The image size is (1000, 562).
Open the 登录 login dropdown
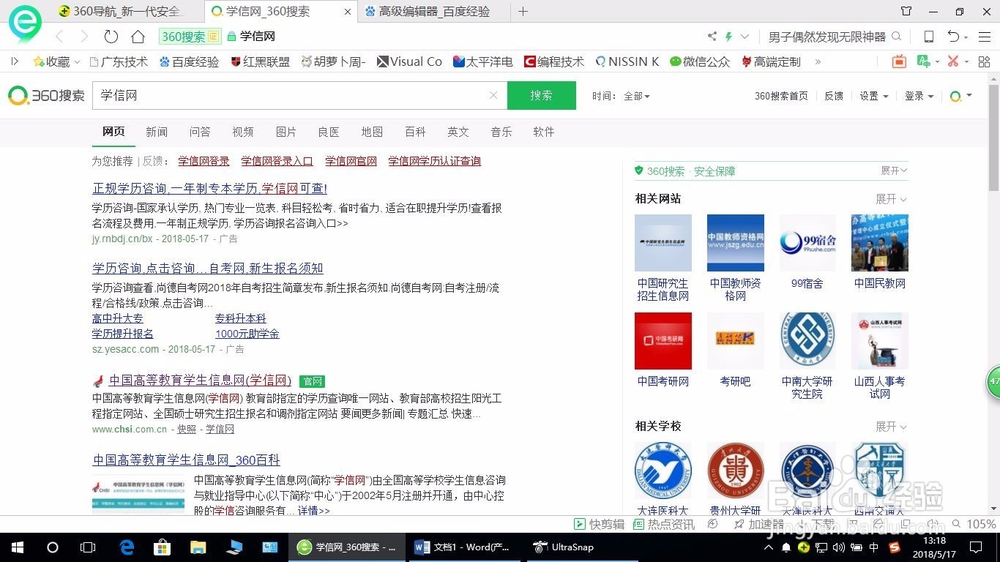pyautogui.click(x=919, y=96)
